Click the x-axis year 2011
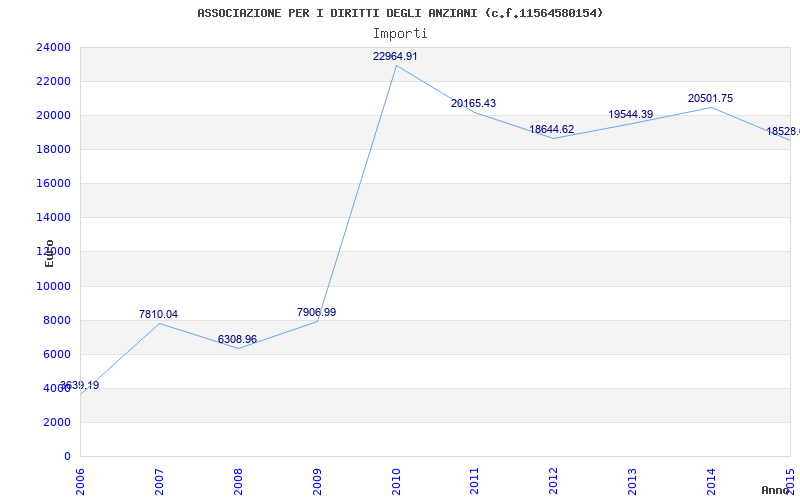The width and height of the screenshot is (800, 500). pyautogui.click(x=474, y=481)
